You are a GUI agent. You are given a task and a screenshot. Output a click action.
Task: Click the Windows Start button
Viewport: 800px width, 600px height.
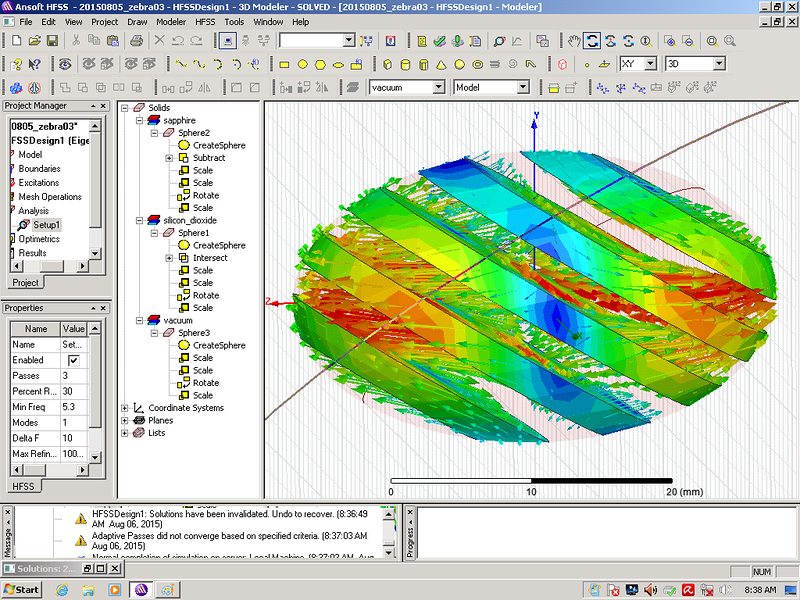(21, 589)
